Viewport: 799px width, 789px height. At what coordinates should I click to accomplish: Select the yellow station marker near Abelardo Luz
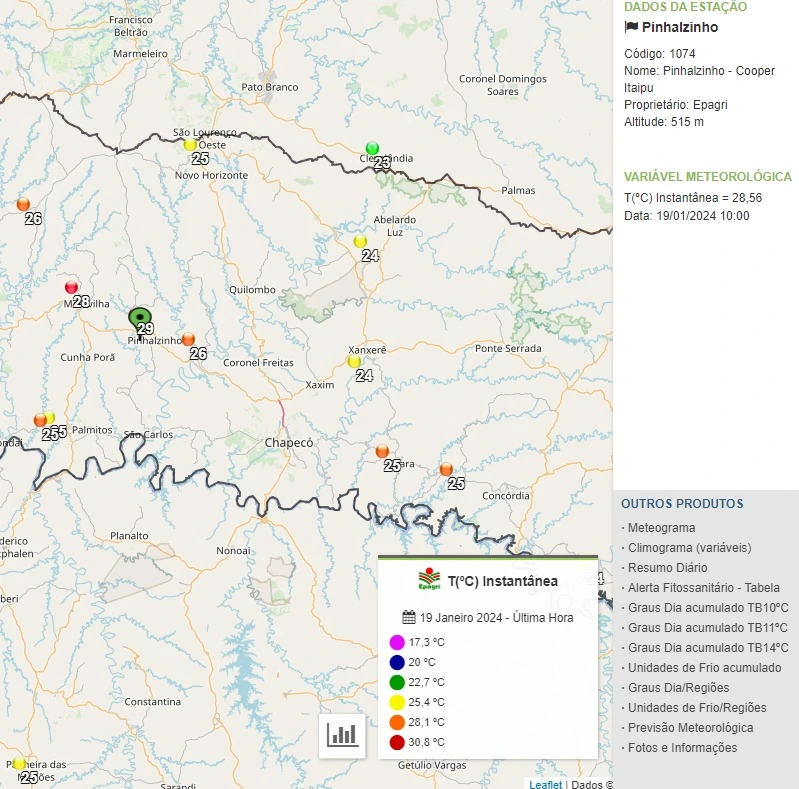click(360, 241)
